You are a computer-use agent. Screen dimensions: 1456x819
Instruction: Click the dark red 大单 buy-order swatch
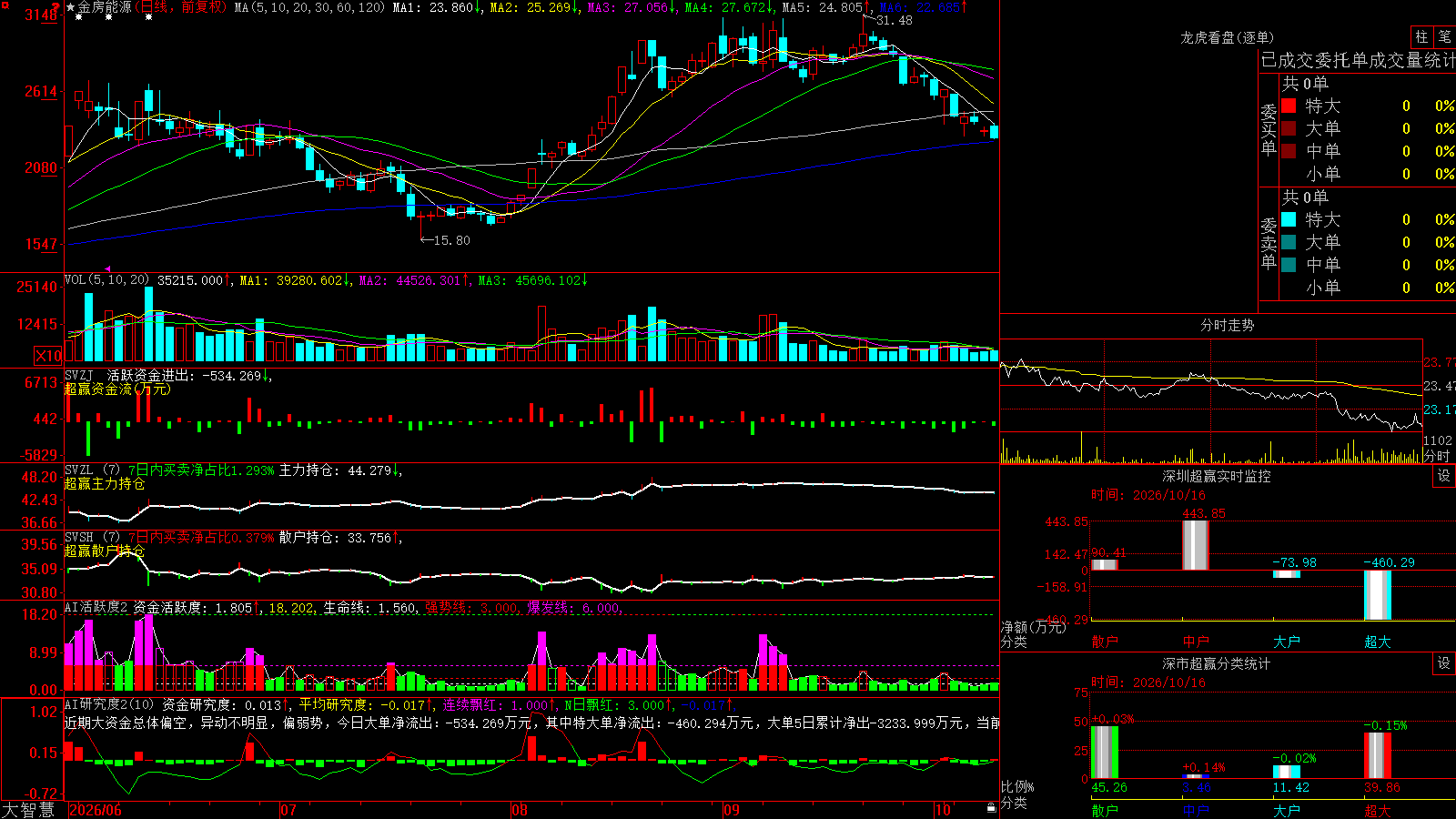pos(1289,128)
